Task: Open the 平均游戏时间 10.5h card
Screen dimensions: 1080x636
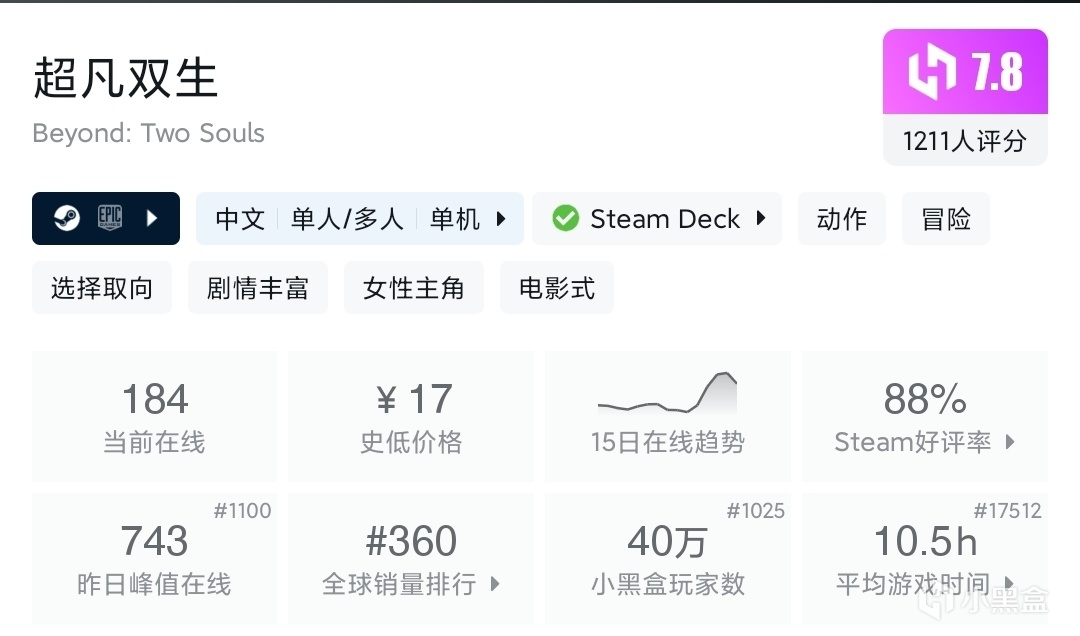Action: pyautogui.click(x=925, y=558)
